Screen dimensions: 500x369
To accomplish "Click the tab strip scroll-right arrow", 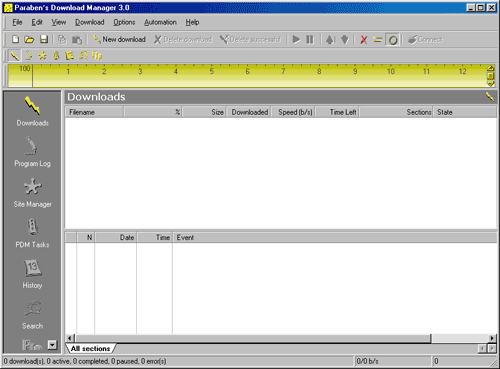I will [x=492, y=349].
